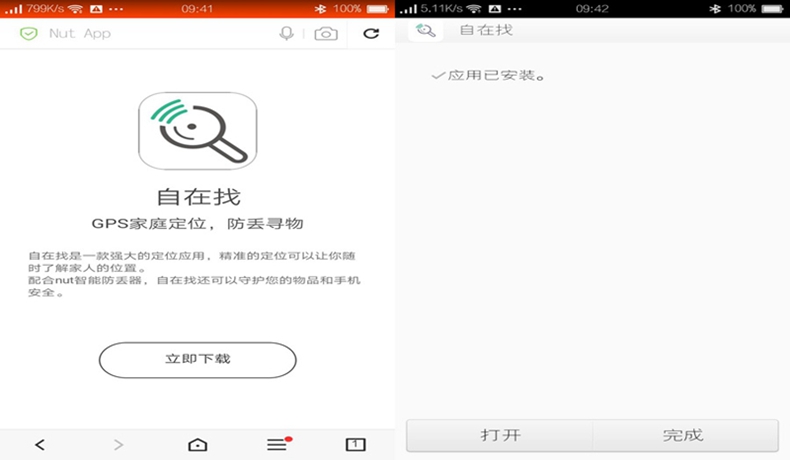
Task: Tap the large 自在找 magnifier app logo
Action: click(197, 131)
